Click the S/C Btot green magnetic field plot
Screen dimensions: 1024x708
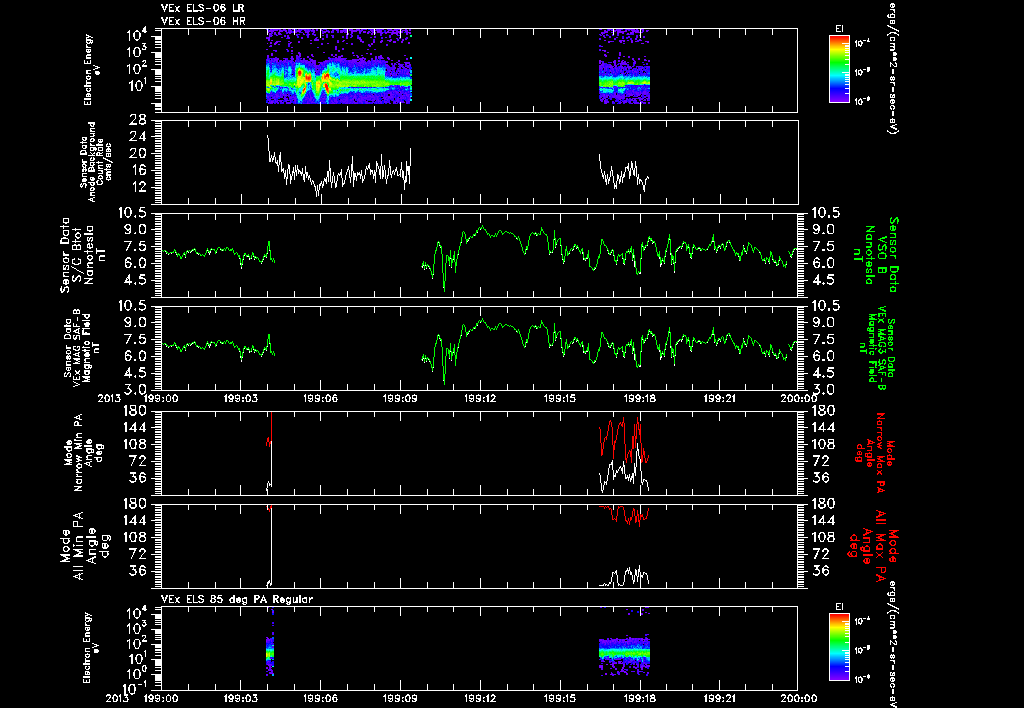479,255
